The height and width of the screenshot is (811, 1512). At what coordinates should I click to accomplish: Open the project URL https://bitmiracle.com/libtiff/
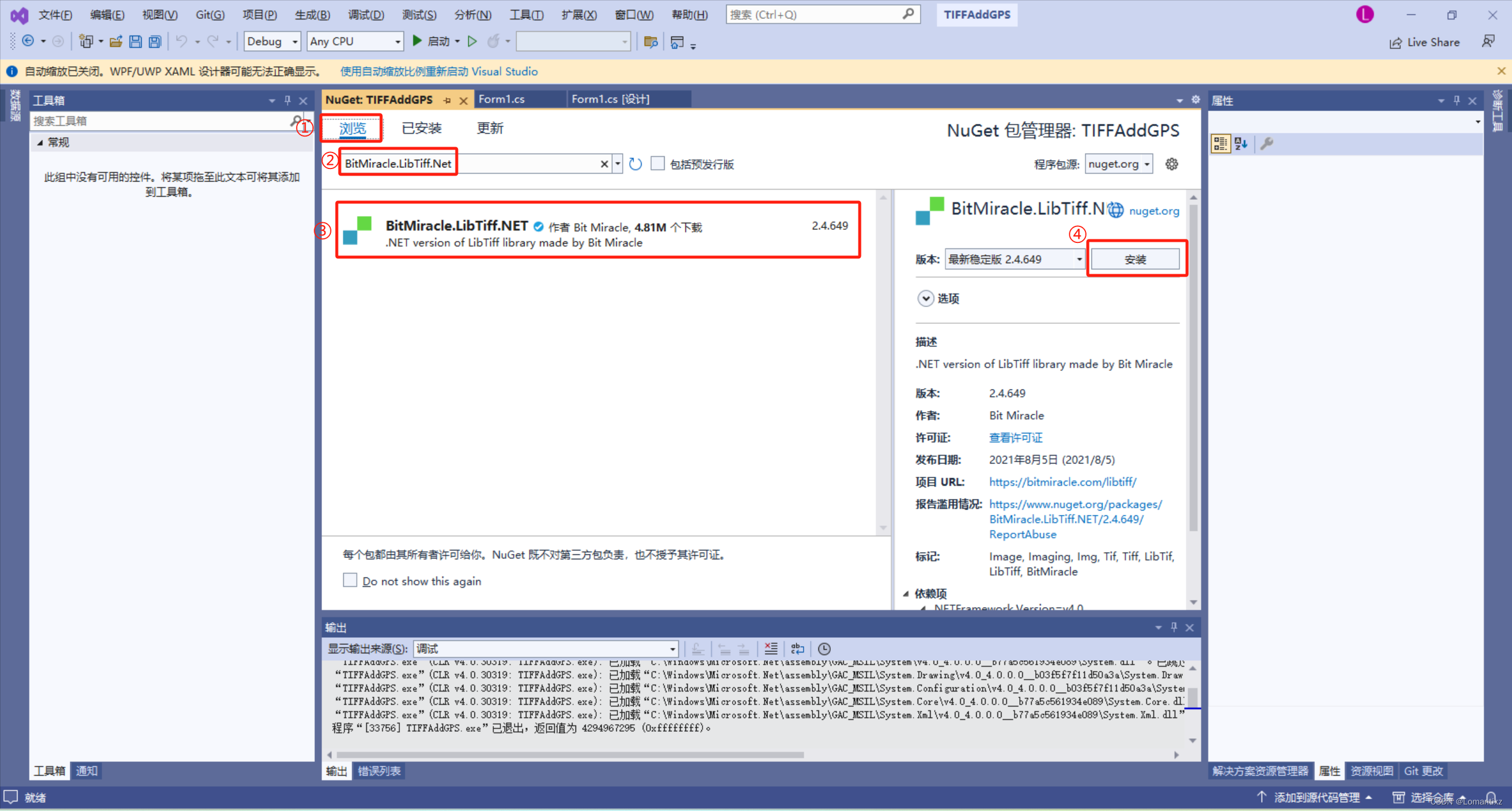[1062, 482]
